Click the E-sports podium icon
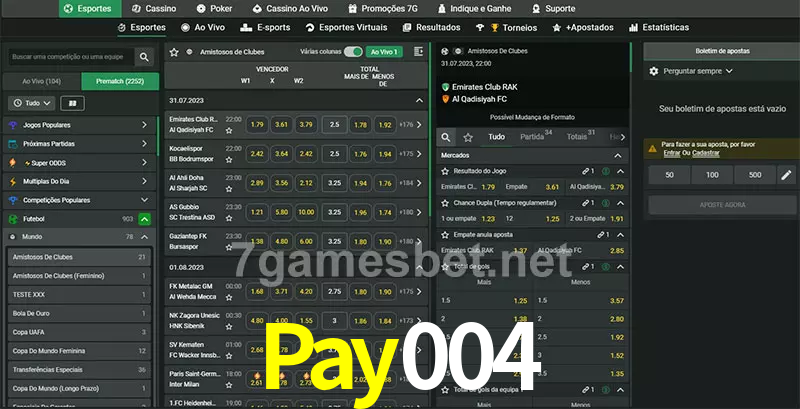Image resolution: width=800 pixels, height=409 pixels. point(246,28)
